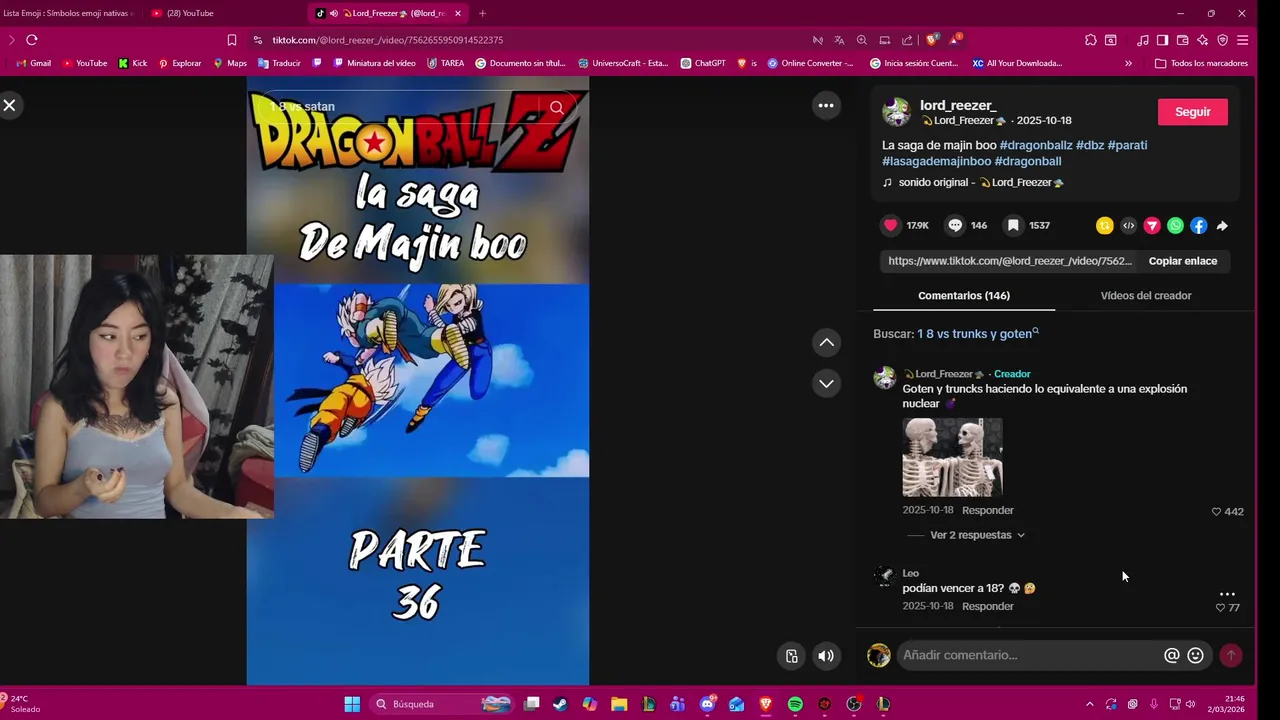Open Todos los marcadores folder

1201,63
